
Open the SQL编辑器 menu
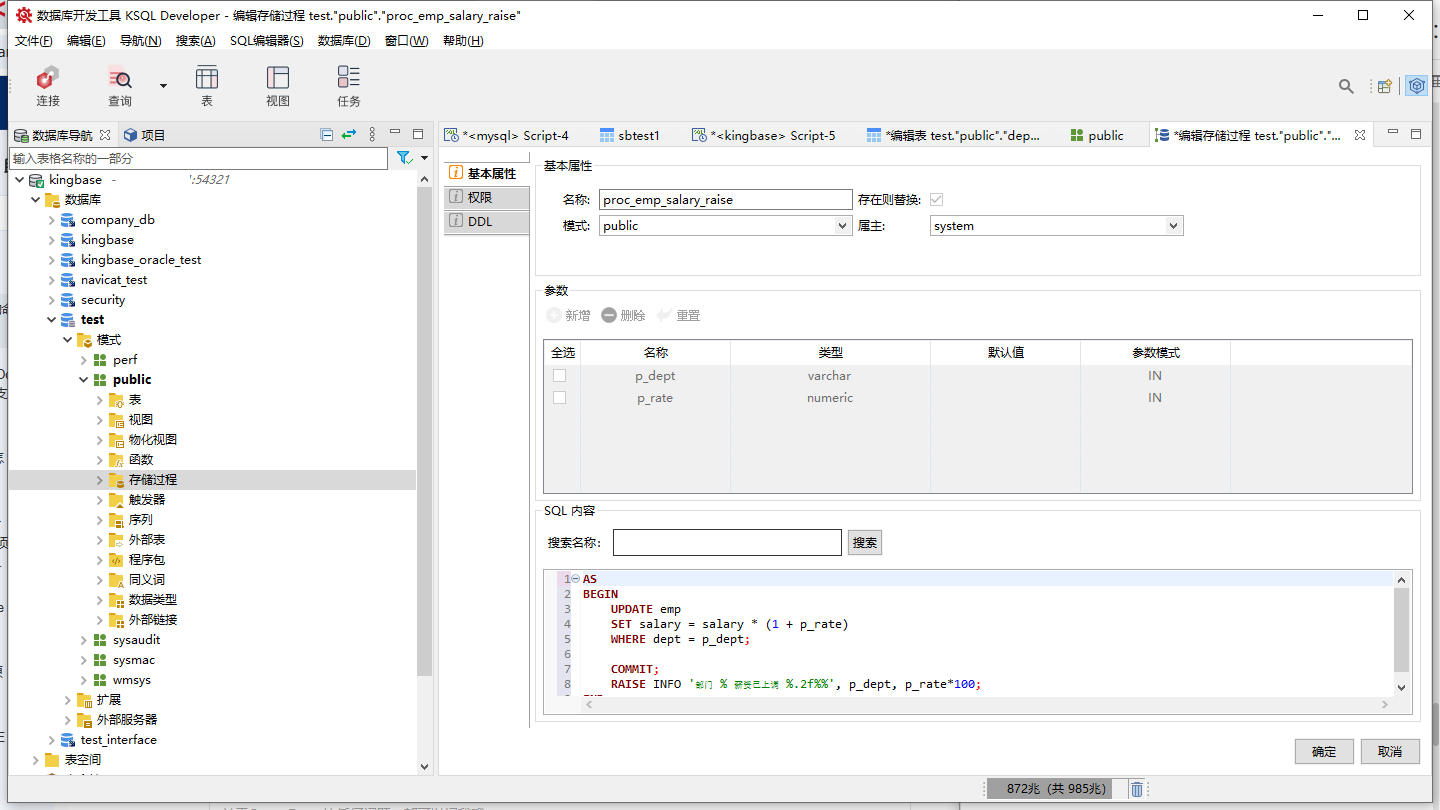pos(266,41)
